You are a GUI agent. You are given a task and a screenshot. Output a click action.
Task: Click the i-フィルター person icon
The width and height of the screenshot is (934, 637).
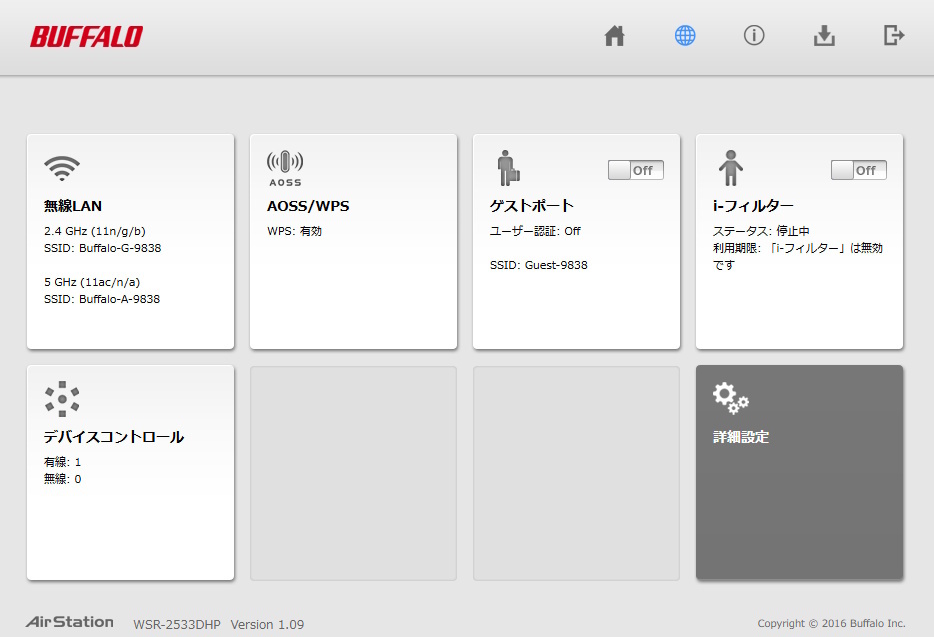(731, 167)
